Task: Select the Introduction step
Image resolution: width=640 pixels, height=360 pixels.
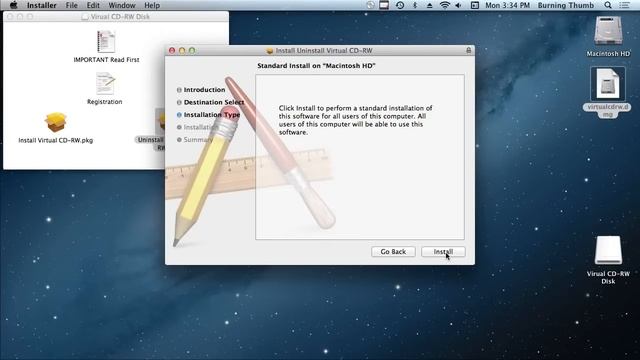Action: [x=204, y=89]
